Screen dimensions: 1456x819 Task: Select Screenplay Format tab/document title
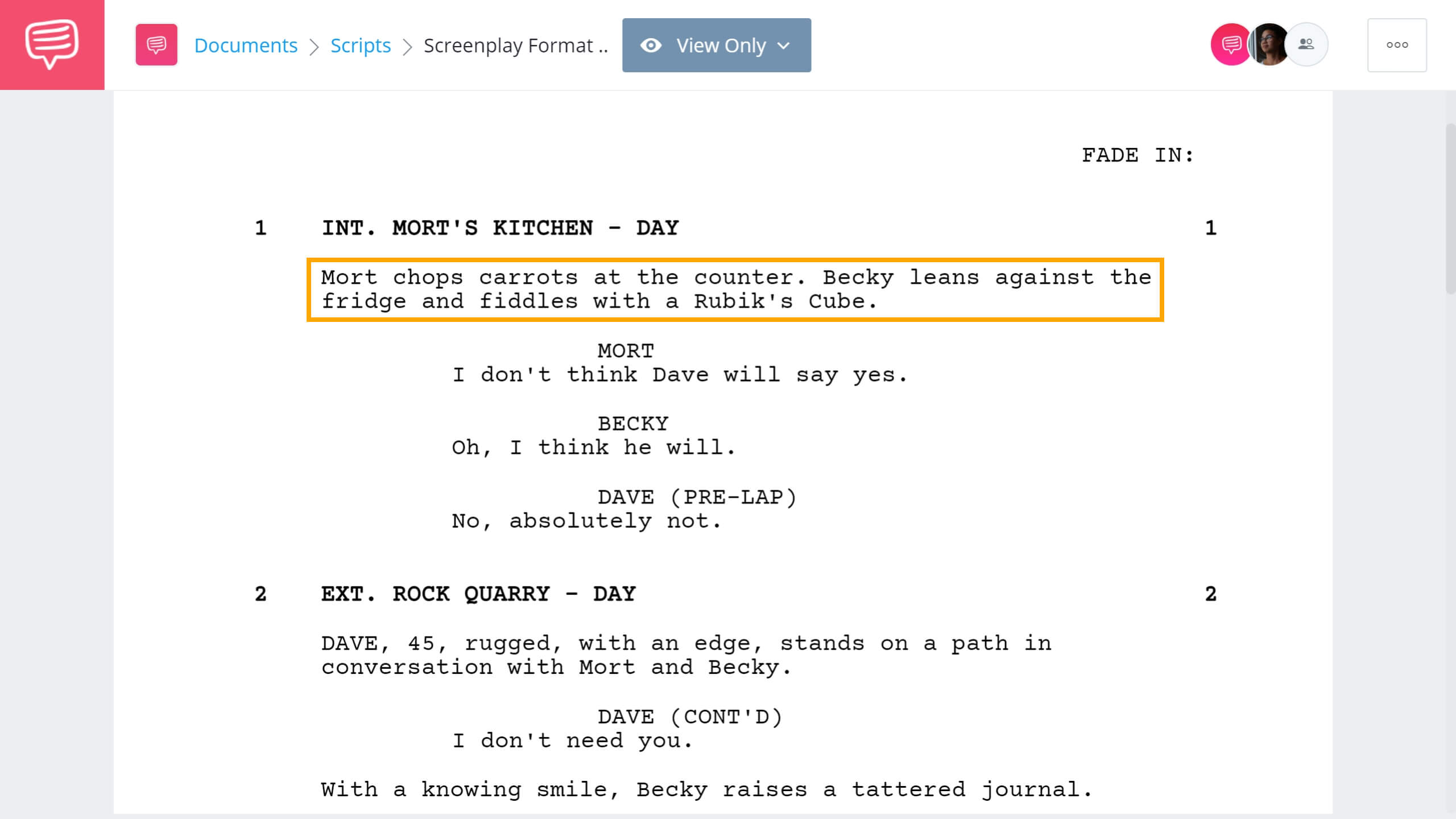click(x=515, y=45)
